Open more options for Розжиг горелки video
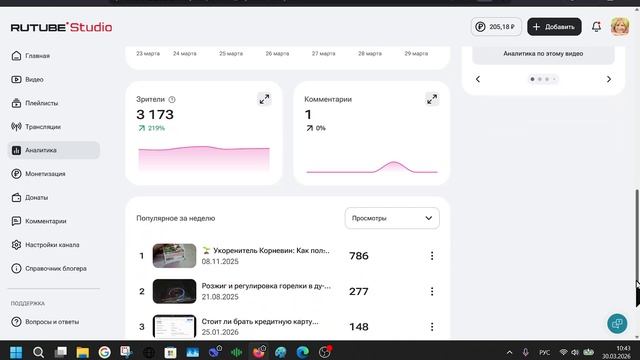Image resolution: width=640 pixels, height=360 pixels. point(432,291)
